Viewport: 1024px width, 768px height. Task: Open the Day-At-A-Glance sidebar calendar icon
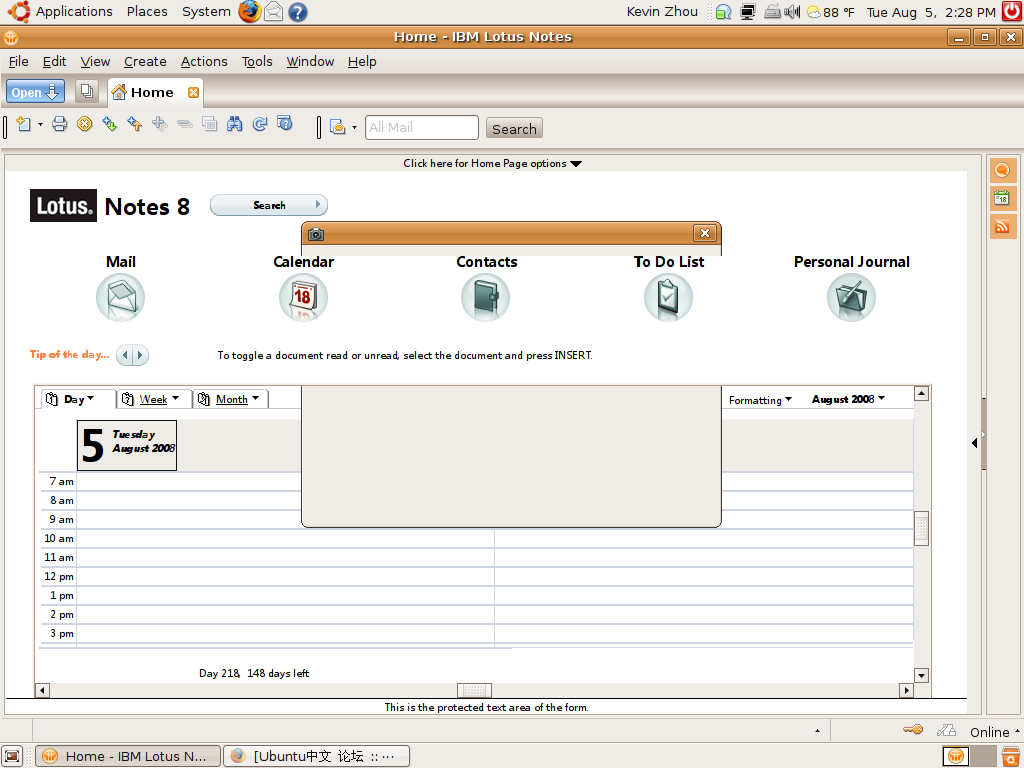pos(1002,198)
